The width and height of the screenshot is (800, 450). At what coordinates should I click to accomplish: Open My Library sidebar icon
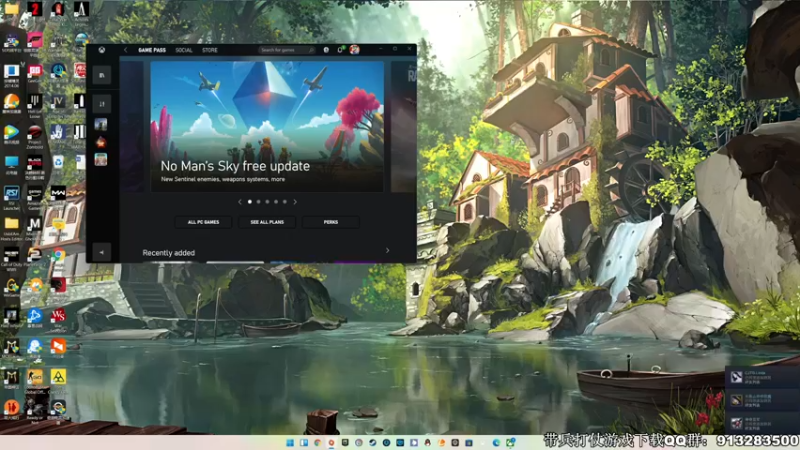click(x=102, y=75)
